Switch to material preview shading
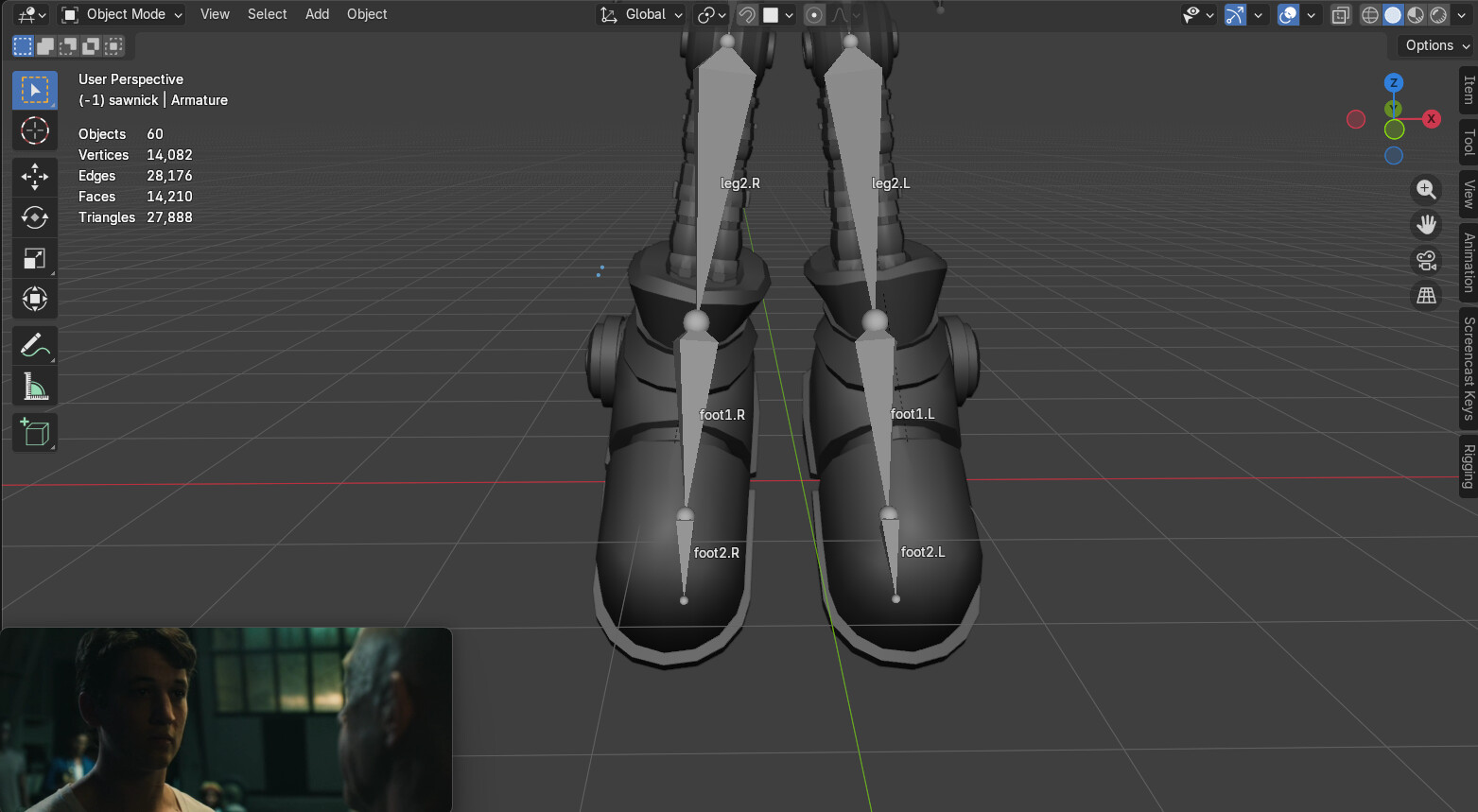The height and width of the screenshot is (812, 1478). (1416, 14)
